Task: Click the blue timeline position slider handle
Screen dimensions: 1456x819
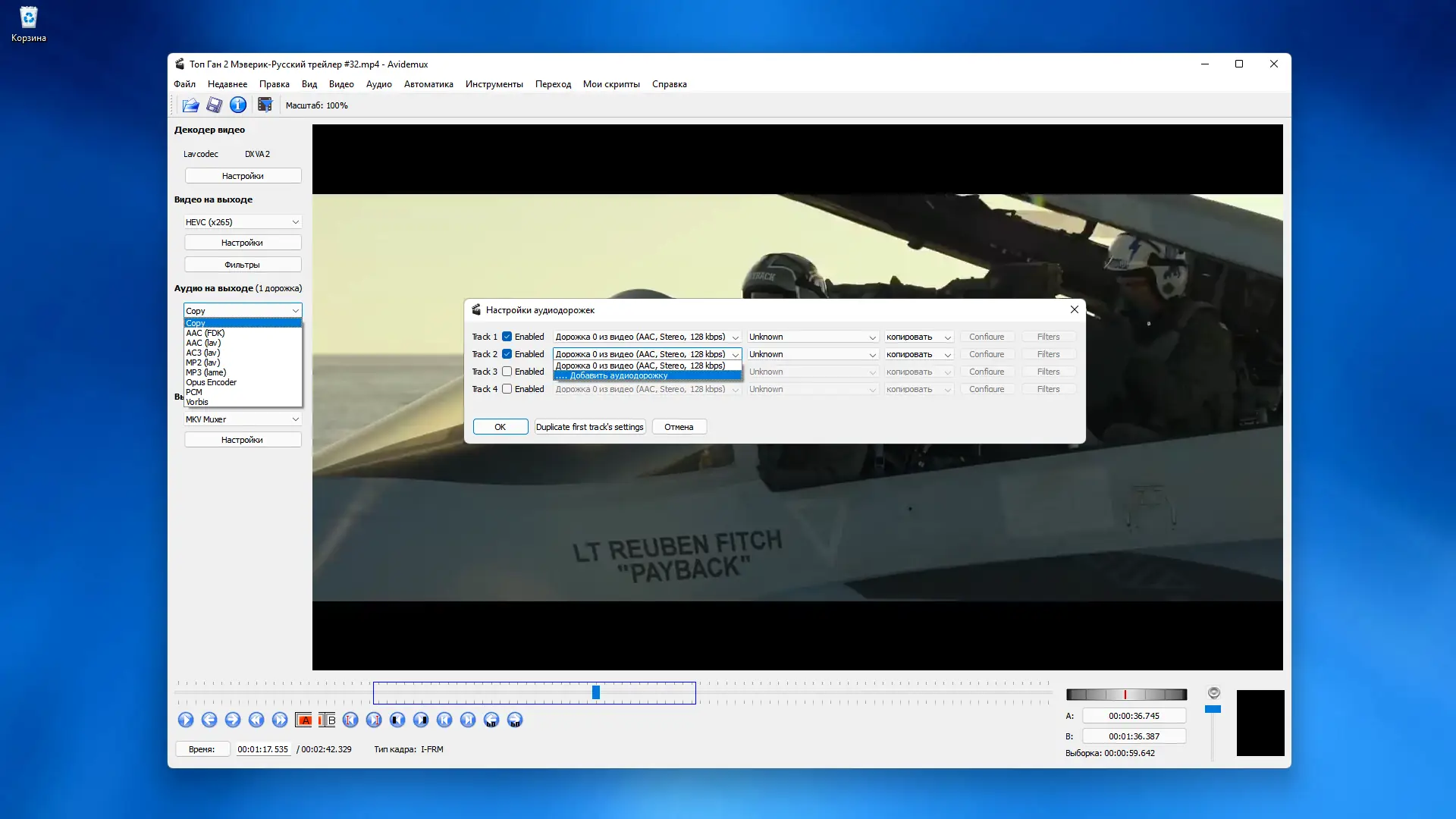Action: 596,692
